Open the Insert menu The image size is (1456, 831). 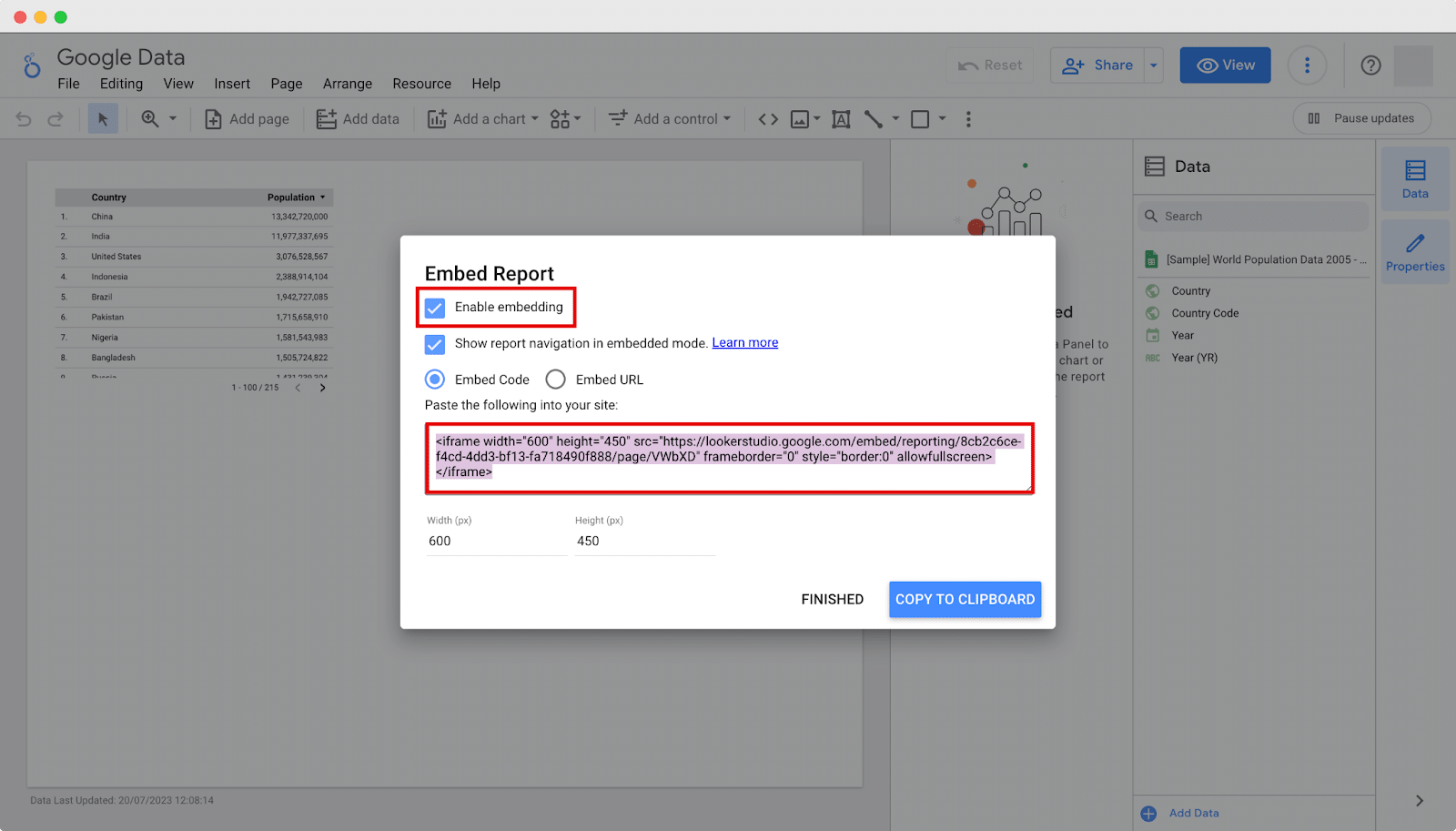coord(232,84)
